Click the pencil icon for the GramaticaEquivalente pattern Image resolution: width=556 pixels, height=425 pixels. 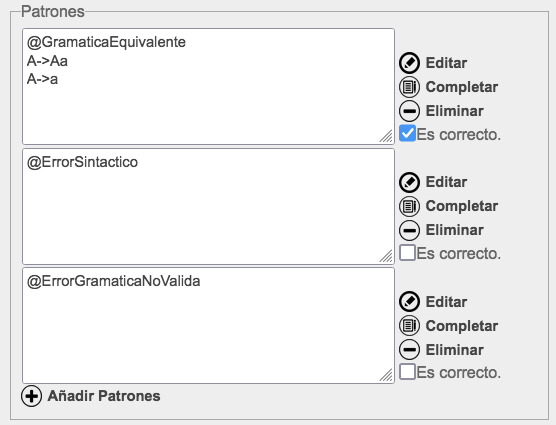pyautogui.click(x=410, y=63)
